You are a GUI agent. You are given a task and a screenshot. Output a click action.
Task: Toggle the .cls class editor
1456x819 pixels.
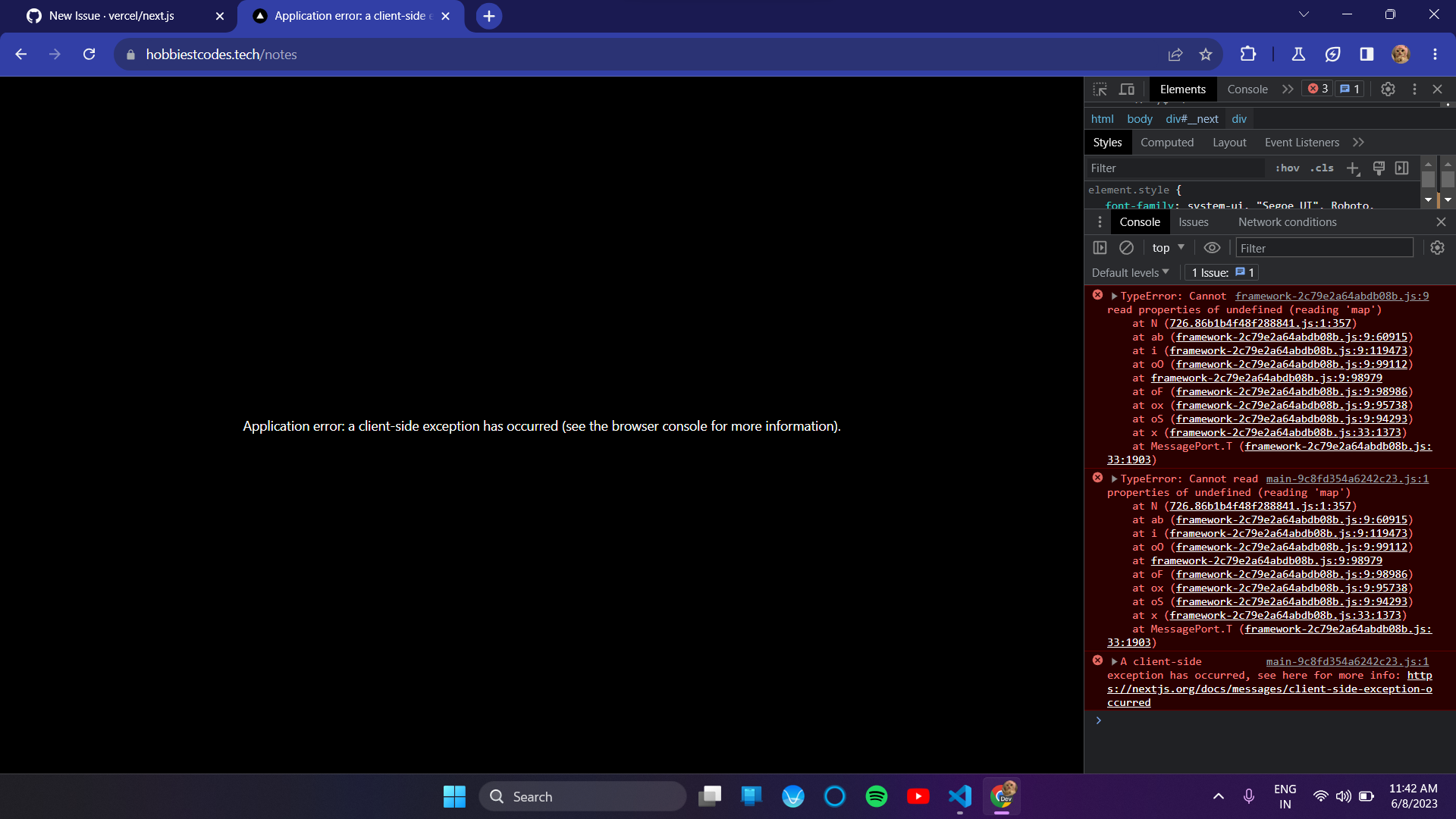tap(1322, 168)
